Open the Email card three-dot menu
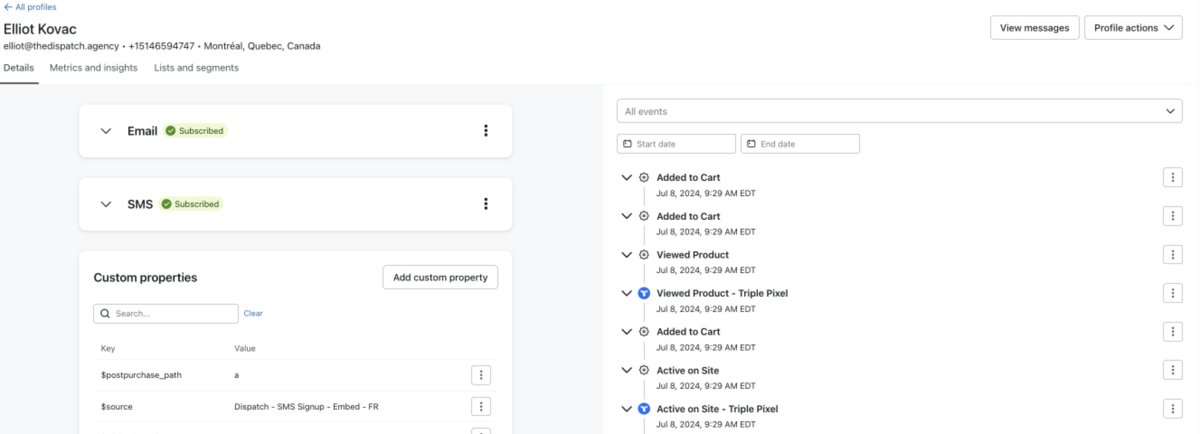The height and width of the screenshot is (434, 1200). (x=486, y=131)
